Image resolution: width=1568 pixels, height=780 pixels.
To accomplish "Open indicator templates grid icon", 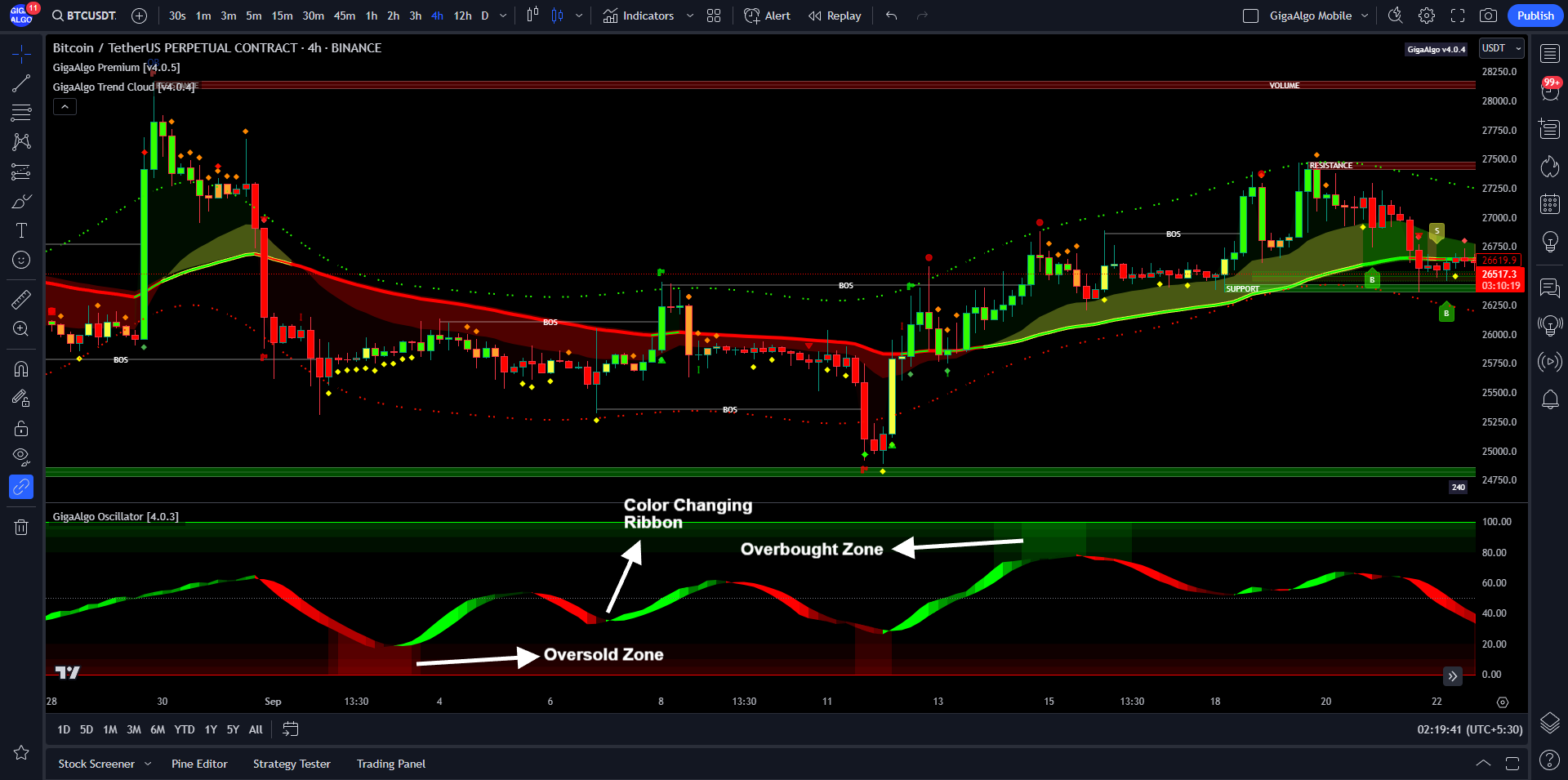I will 714,16.
